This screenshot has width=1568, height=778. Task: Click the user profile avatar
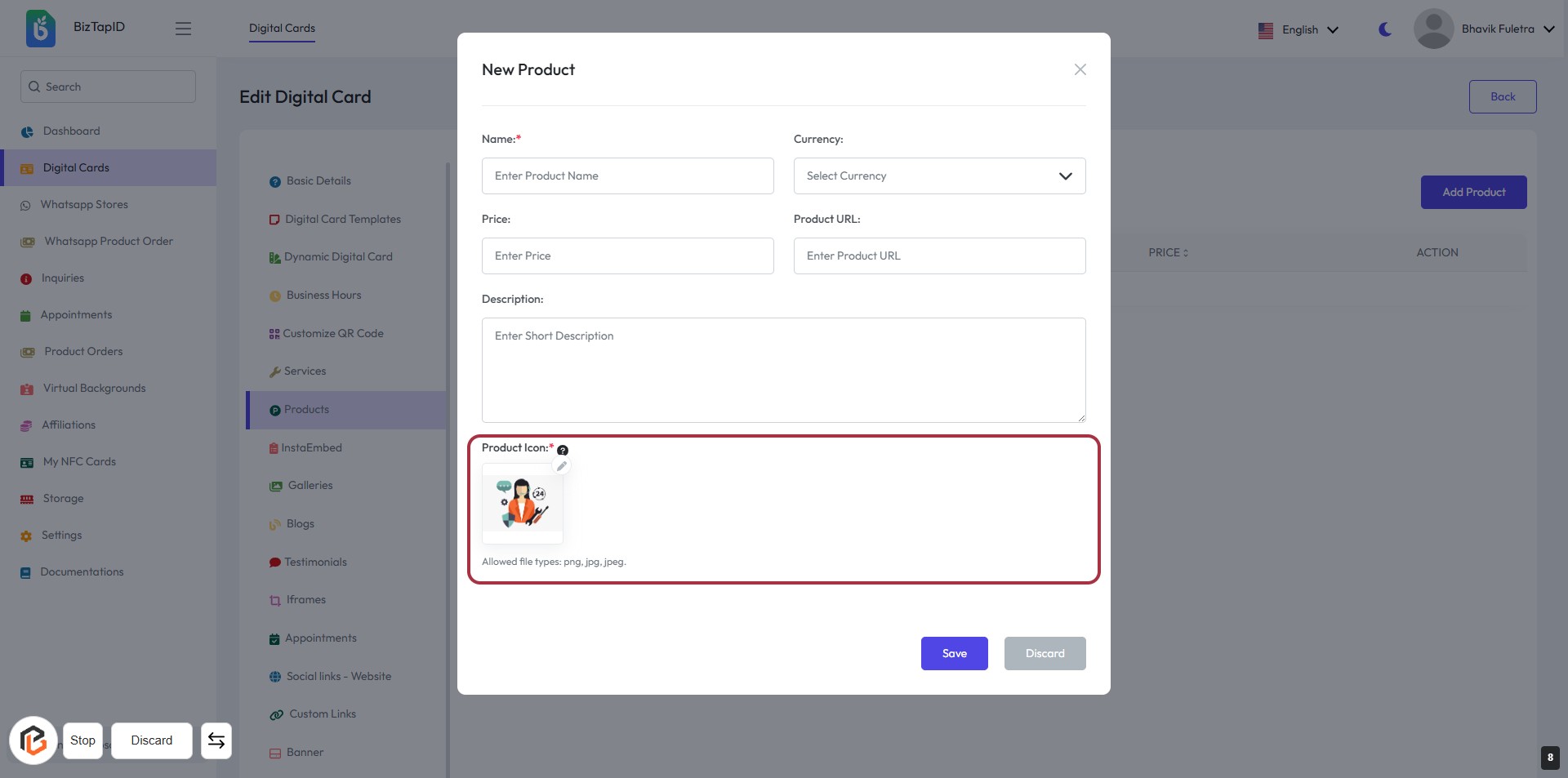pos(1433,29)
